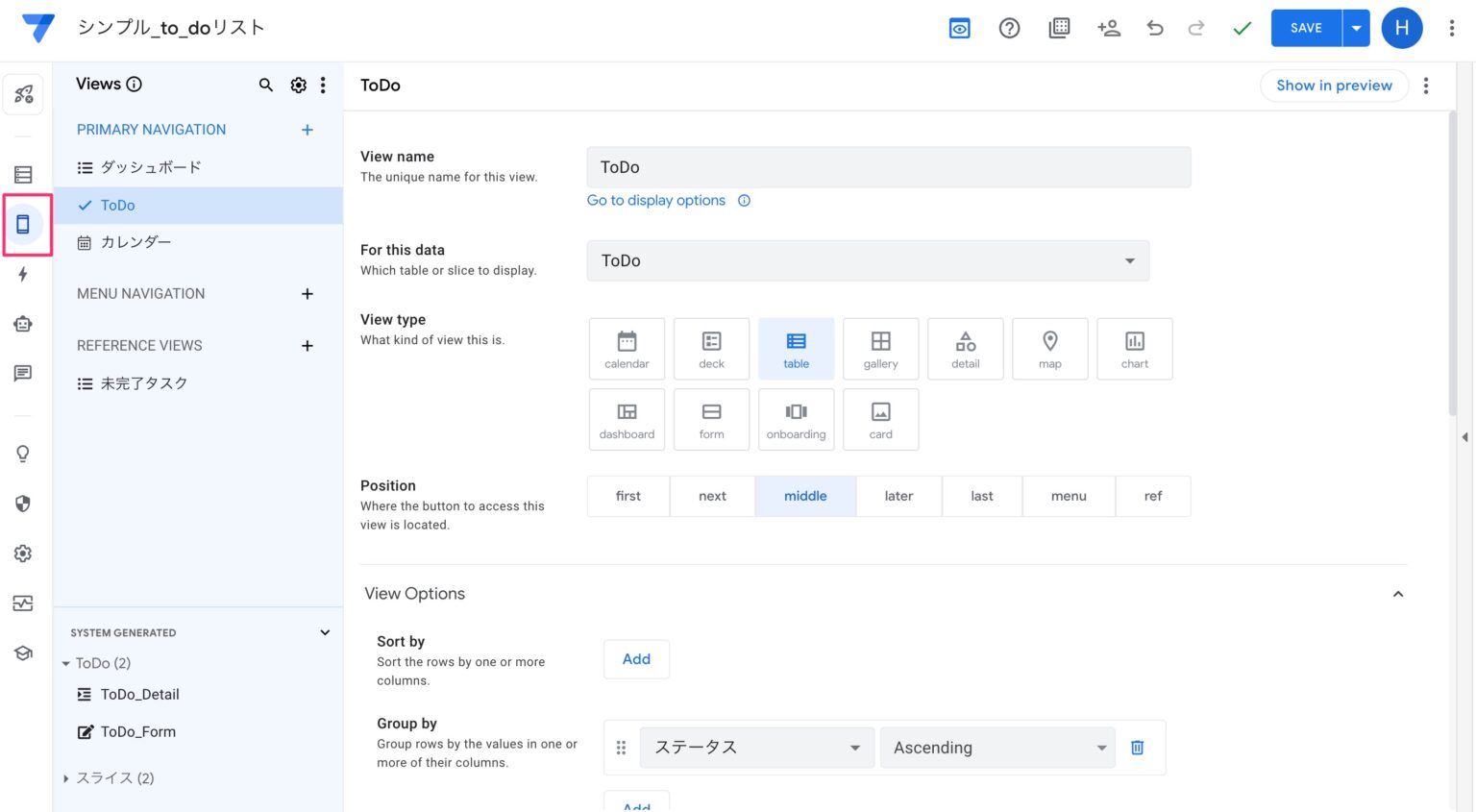Select the calendar view type
The height and width of the screenshot is (812, 1476).
(x=627, y=348)
